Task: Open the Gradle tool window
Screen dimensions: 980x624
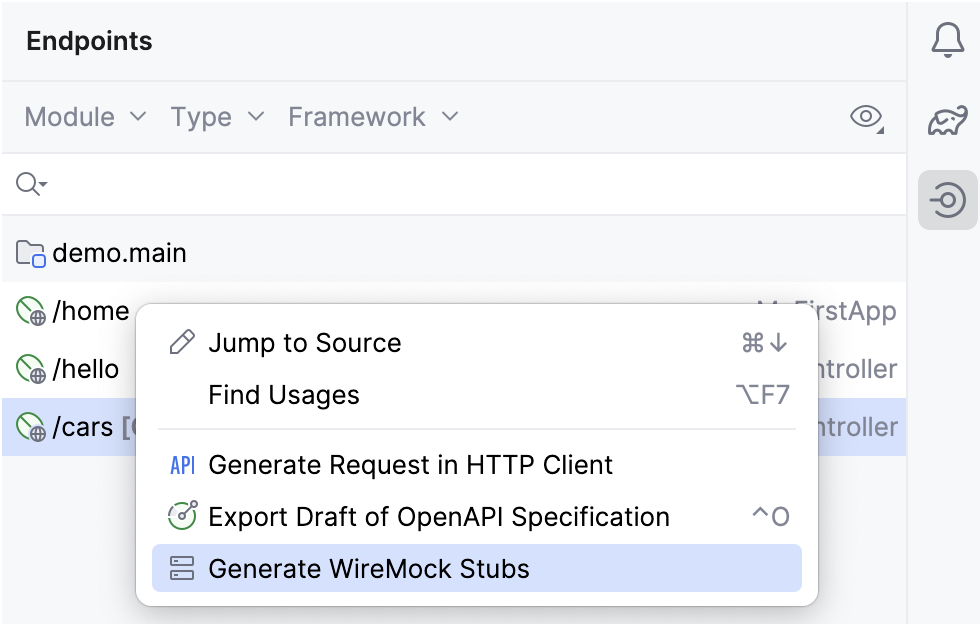Action: pos(948,119)
